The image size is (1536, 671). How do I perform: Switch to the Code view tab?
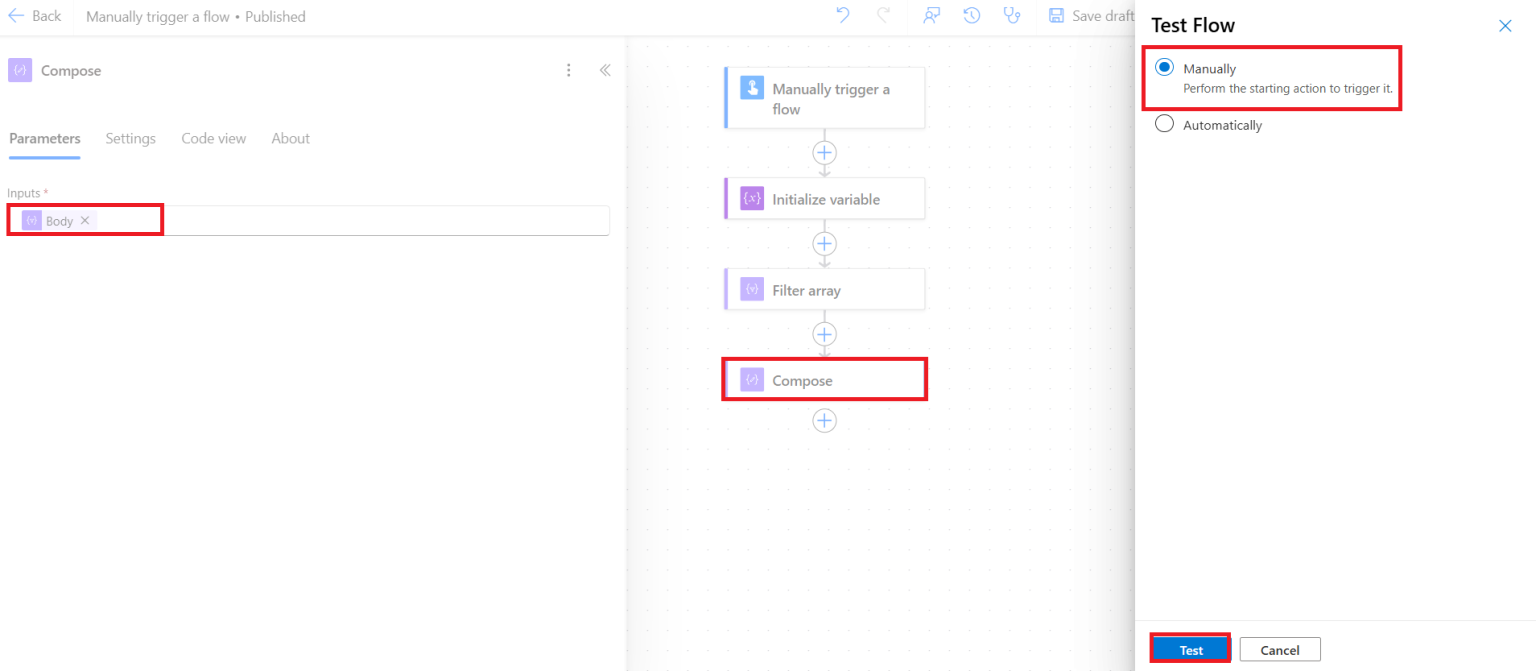tap(214, 139)
